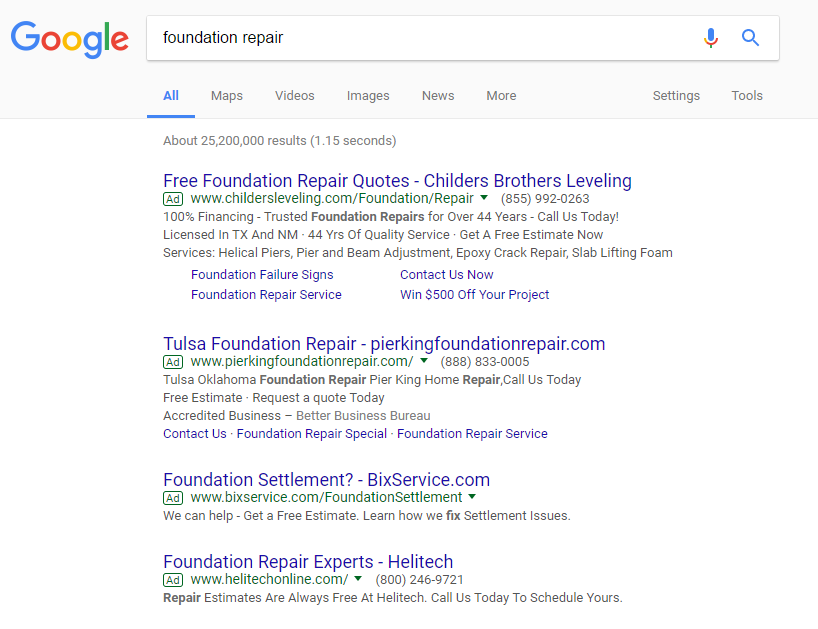Expand the dropdown arrow beside pierkingfoundationrepair.com
This screenshot has height=629, width=818.
point(423,362)
